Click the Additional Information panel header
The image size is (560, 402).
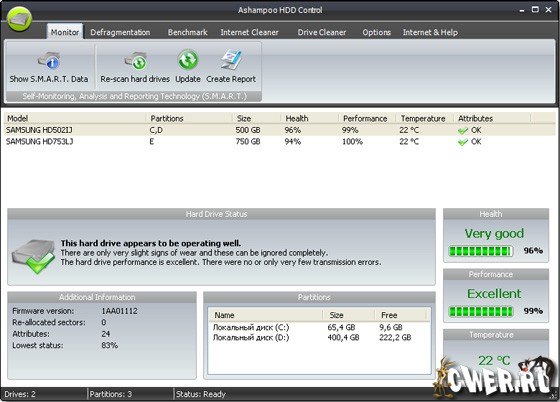pos(102,297)
